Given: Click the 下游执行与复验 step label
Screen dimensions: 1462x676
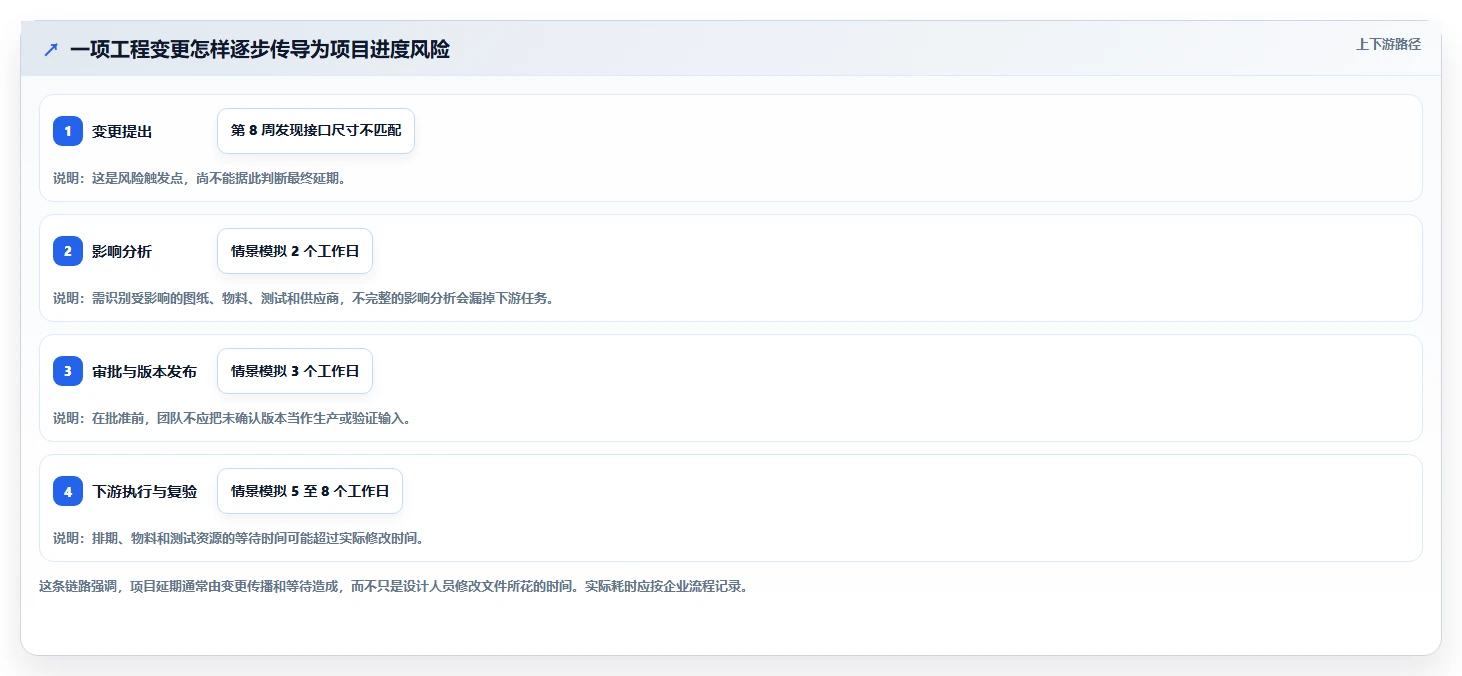Looking at the screenshot, I should [144, 491].
